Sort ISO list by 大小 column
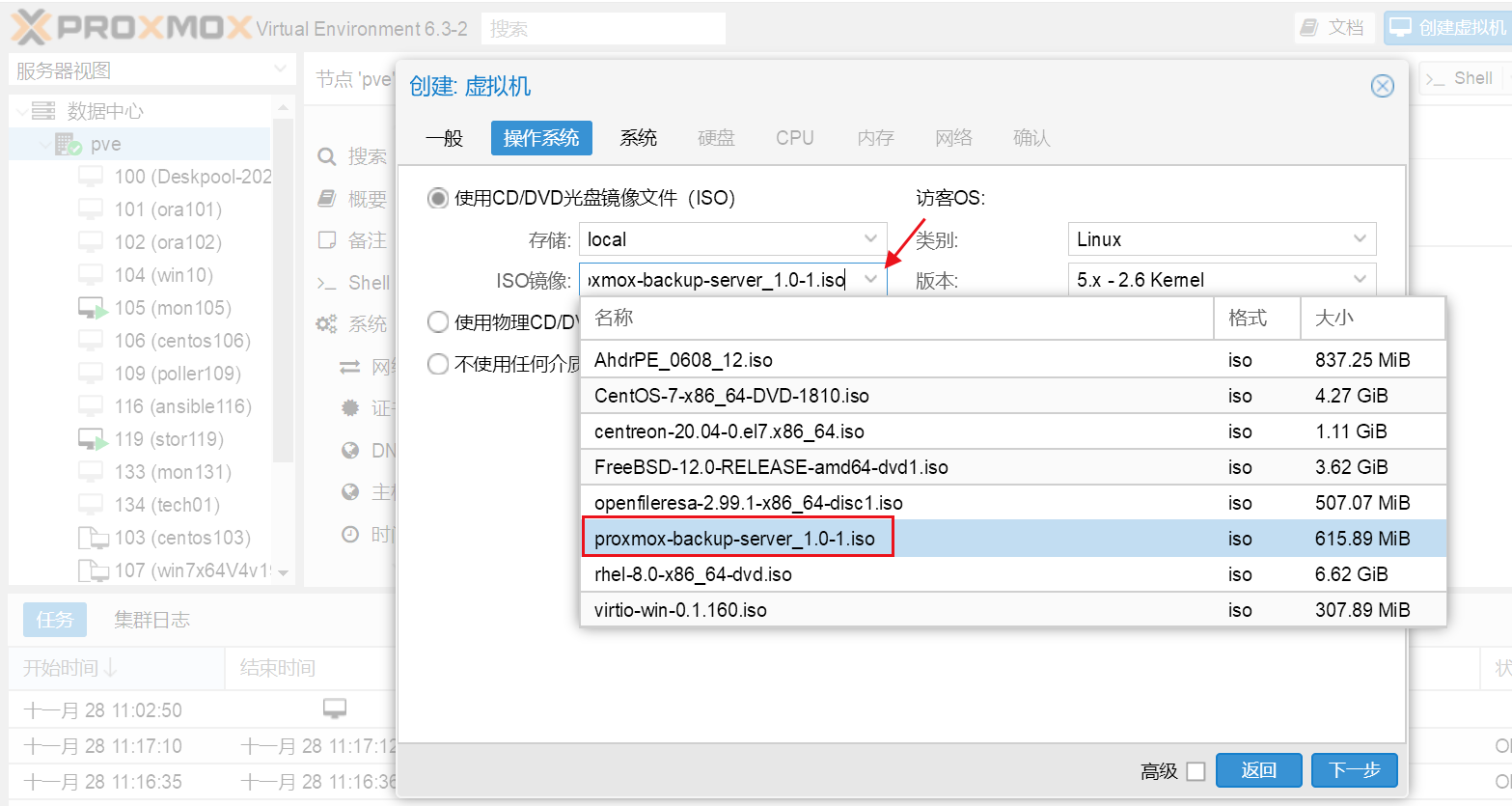This screenshot has height=806, width=1512. pyautogui.click(x=1373, y=318)
